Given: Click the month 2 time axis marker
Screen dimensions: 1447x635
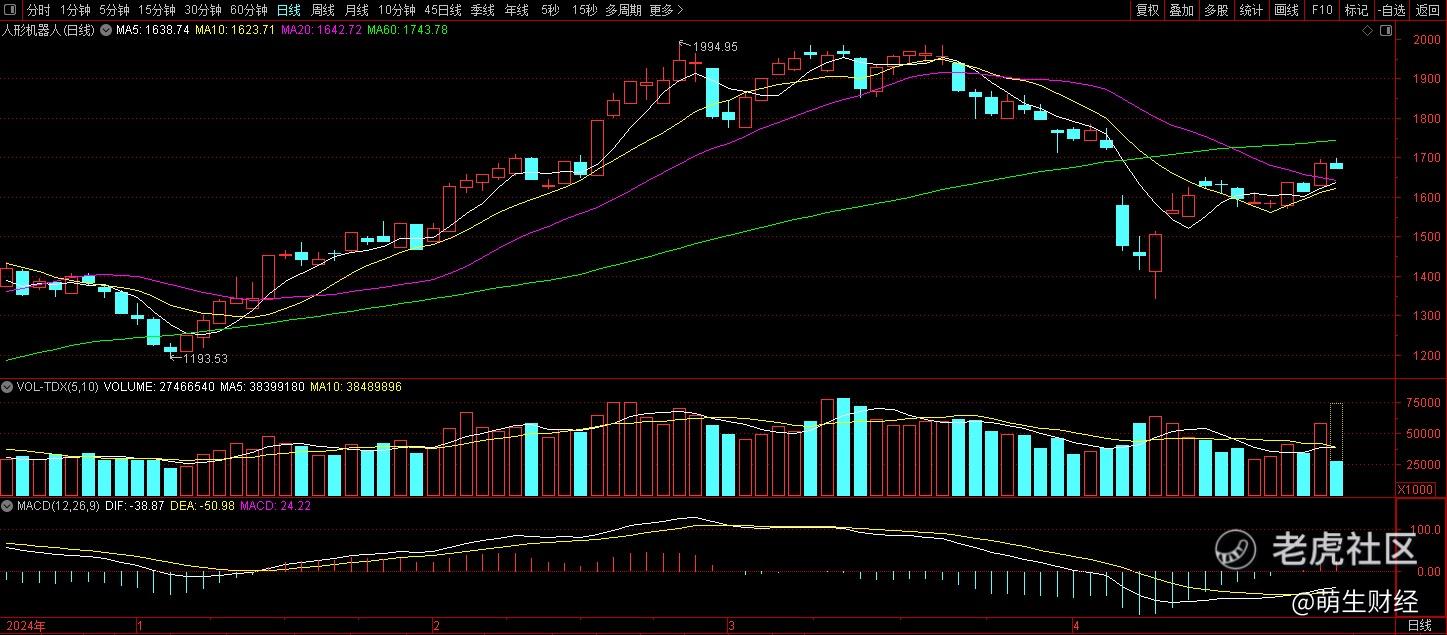Looking at the screenshot, I should [437, 626].
